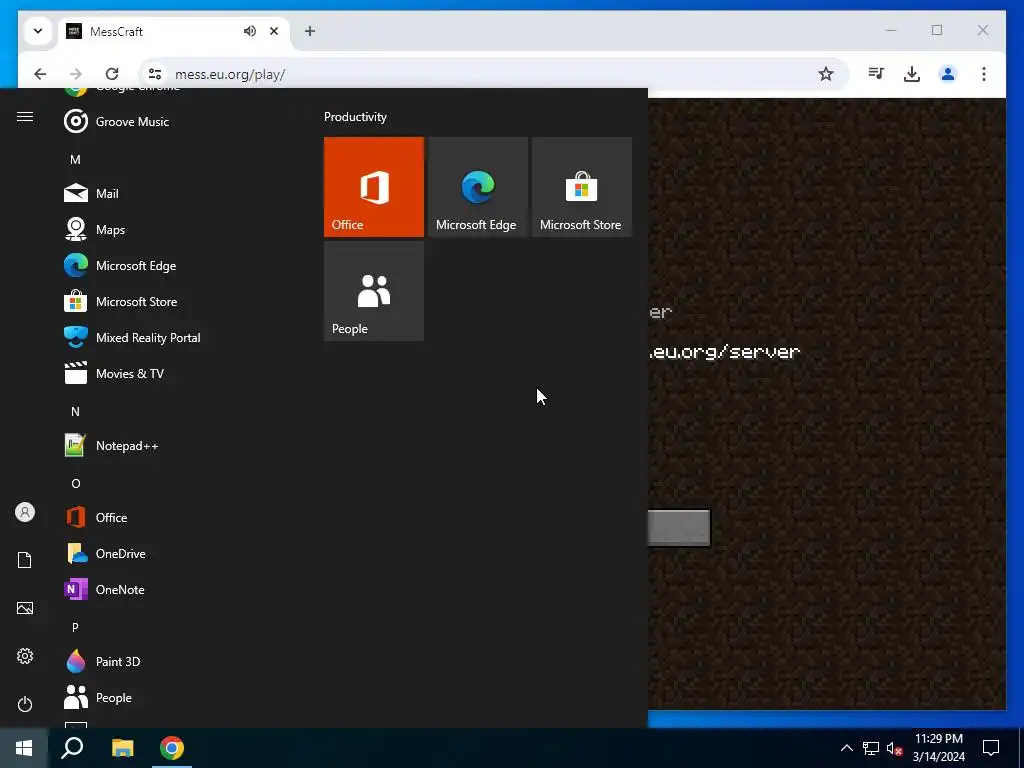
Task: Click the People tile under Productivity
Action: click(x=374, y=291)
